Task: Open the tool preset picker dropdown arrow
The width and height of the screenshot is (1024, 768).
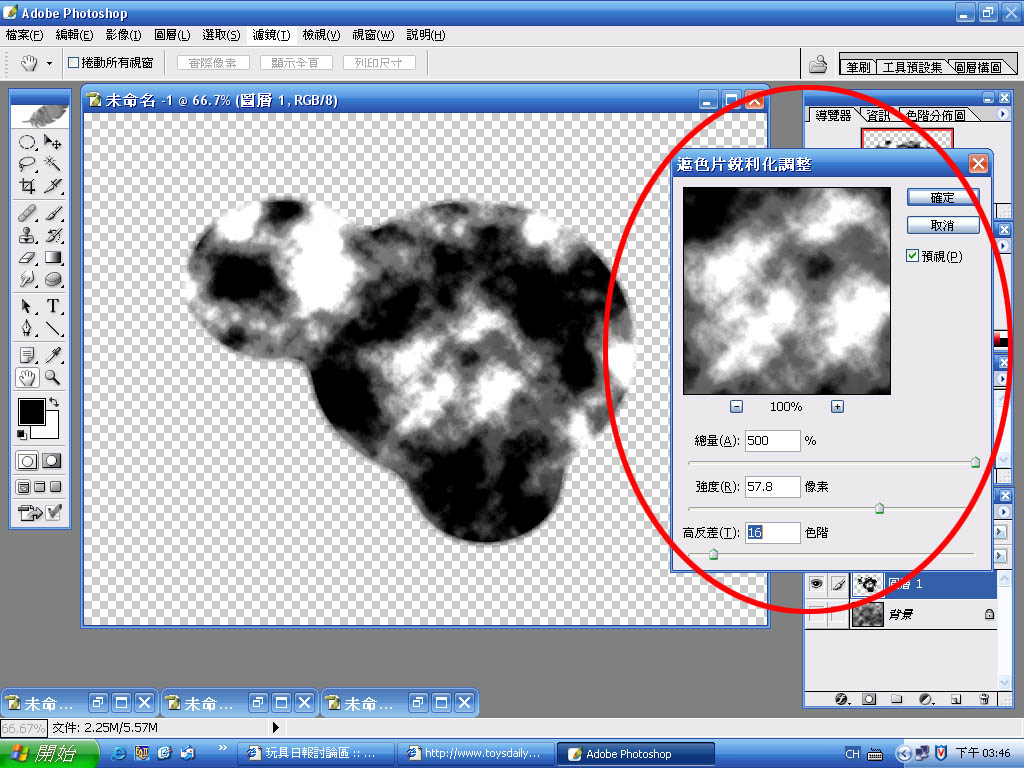Action: 48,63
